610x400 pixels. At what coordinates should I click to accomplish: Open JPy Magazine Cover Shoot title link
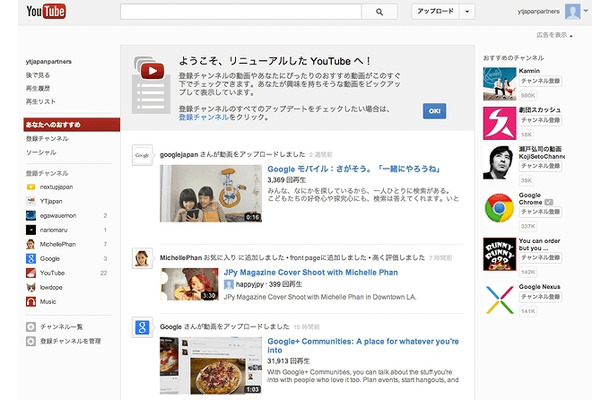point(311,272)
